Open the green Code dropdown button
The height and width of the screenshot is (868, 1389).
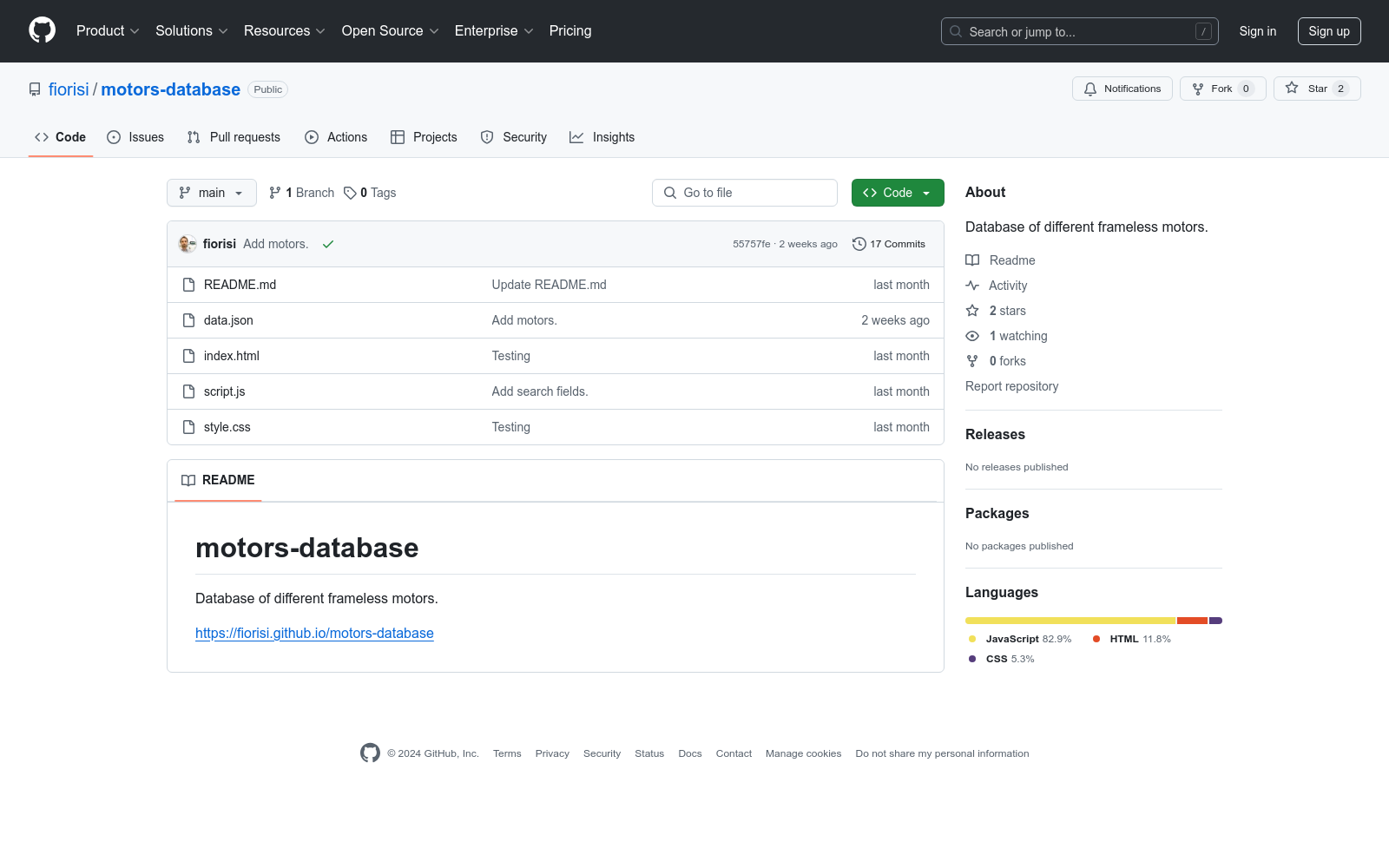898,193
